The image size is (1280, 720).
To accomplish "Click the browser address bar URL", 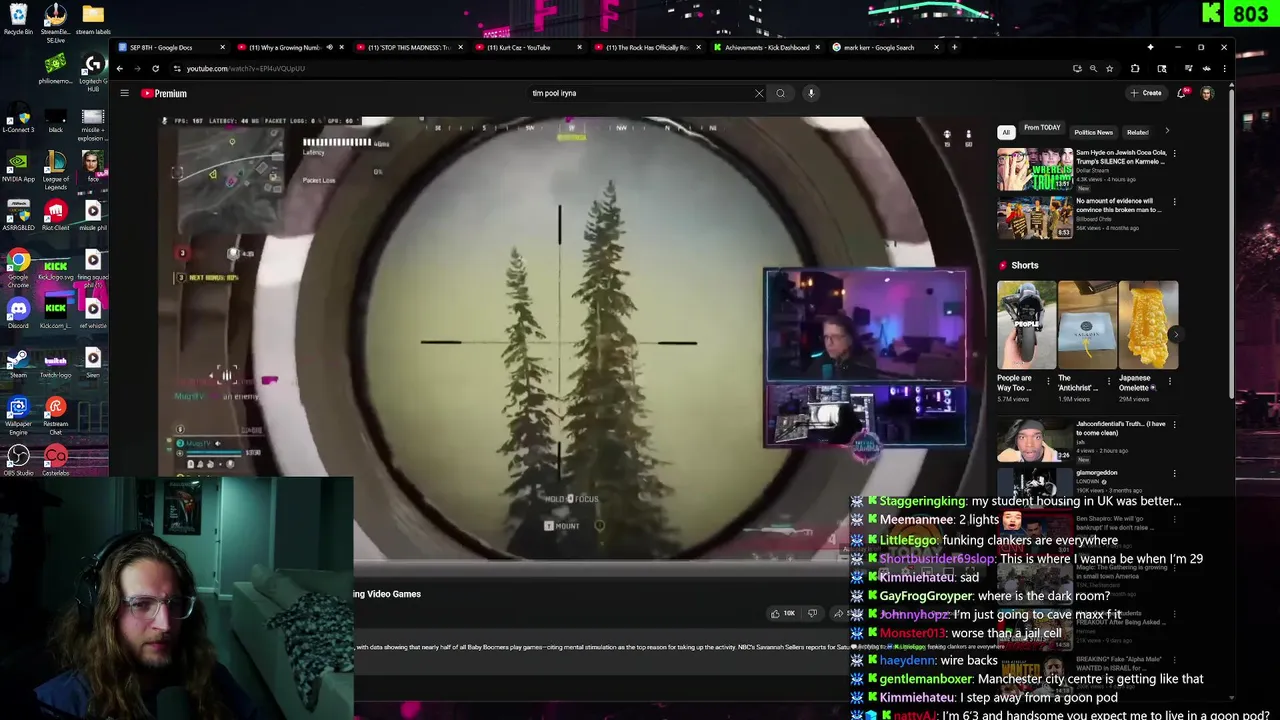I will point(245,68).
